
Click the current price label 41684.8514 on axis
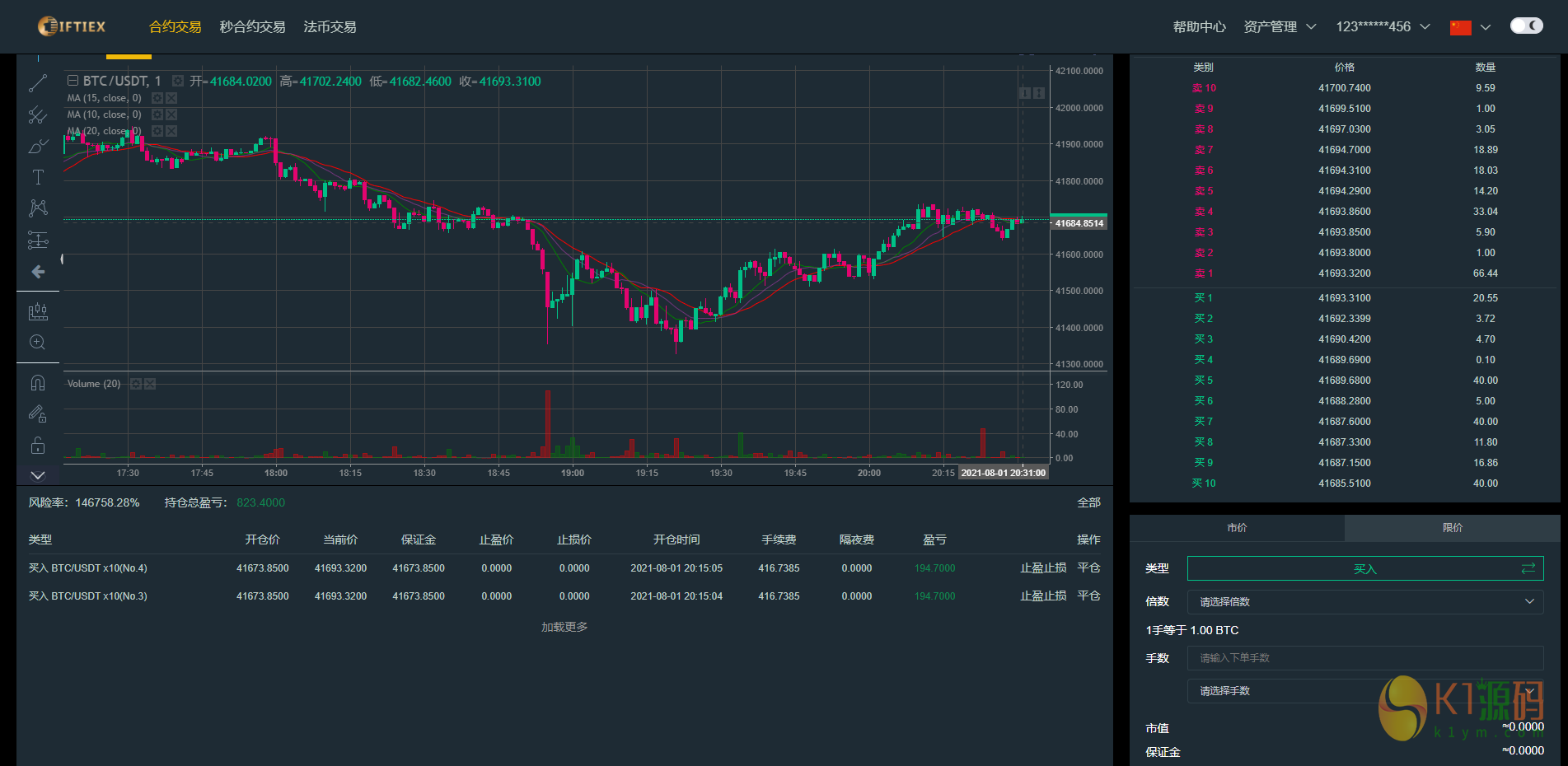click(1079, 223)
